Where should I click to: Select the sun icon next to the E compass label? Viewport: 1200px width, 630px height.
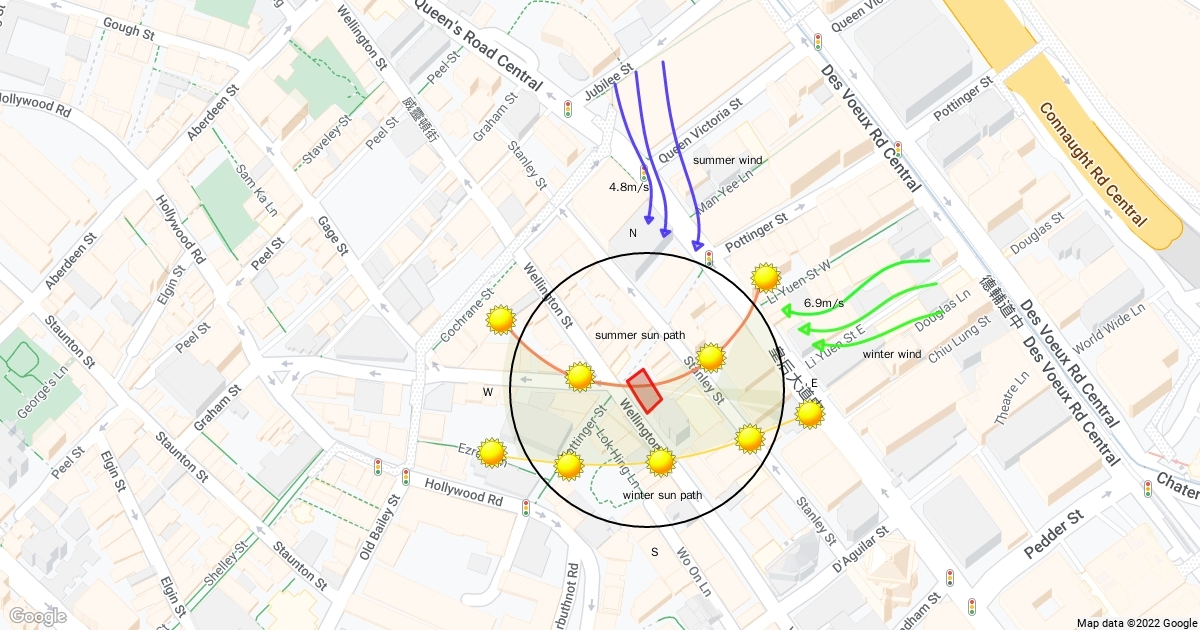(x=810, y=413)
